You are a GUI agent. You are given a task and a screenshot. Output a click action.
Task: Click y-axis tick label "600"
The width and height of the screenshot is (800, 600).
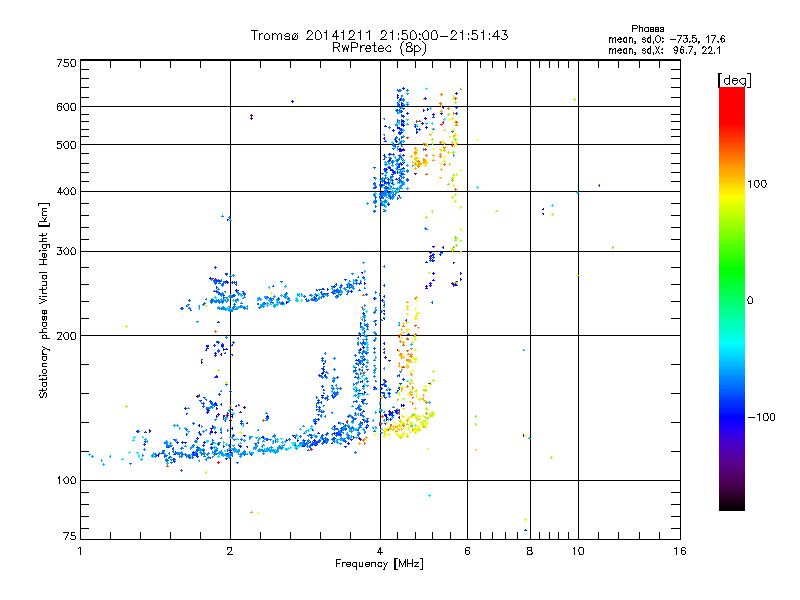coord(66,107)
